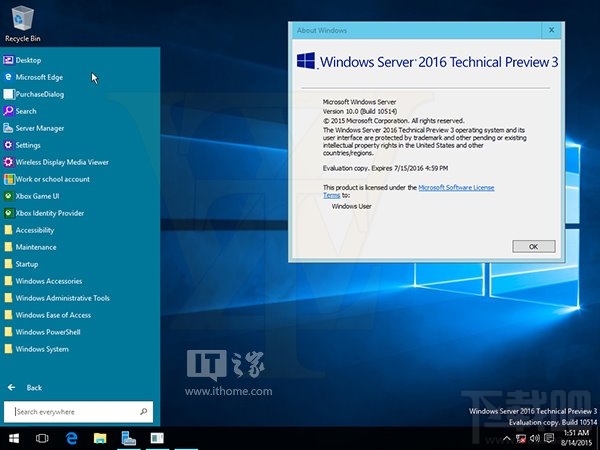Viewport: 600px width, 450px height.
Task: Click the Wireless Display Media Viewer icon
Action: click(8, 162)
